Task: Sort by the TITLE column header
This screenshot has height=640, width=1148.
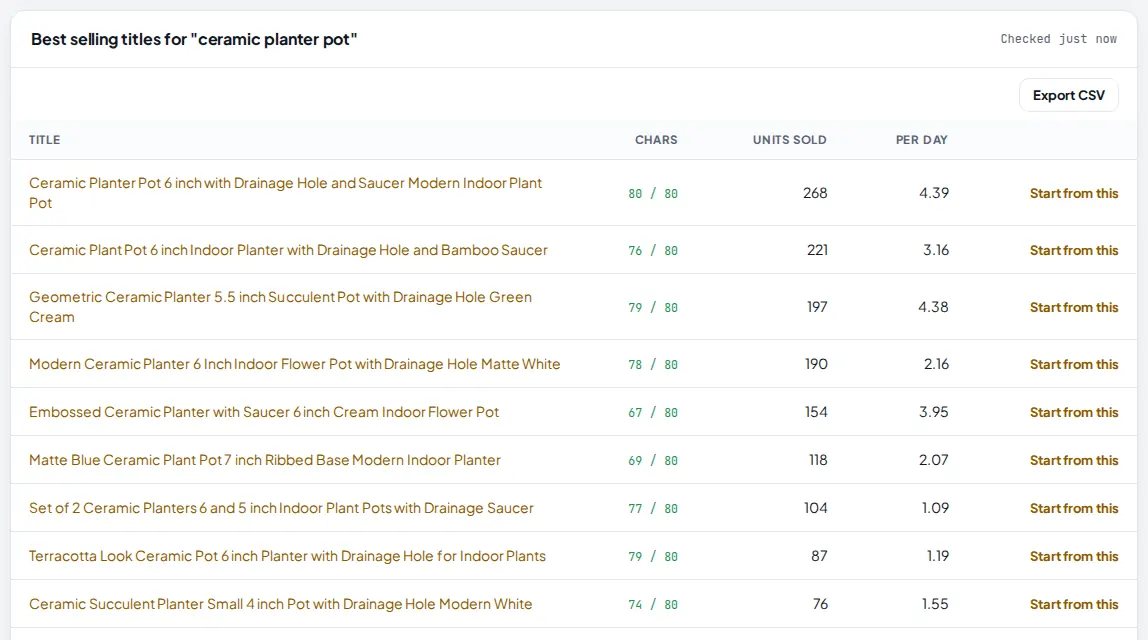Action: 45,140
